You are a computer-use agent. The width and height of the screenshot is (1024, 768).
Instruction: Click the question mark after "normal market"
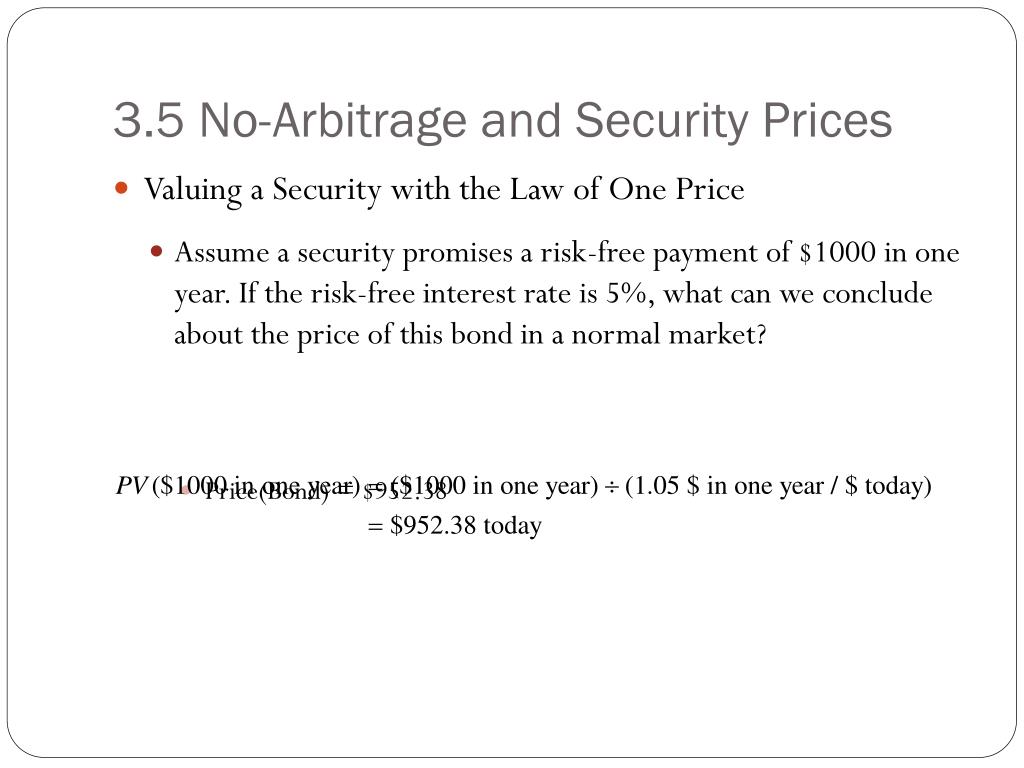(x=760, y=335)
